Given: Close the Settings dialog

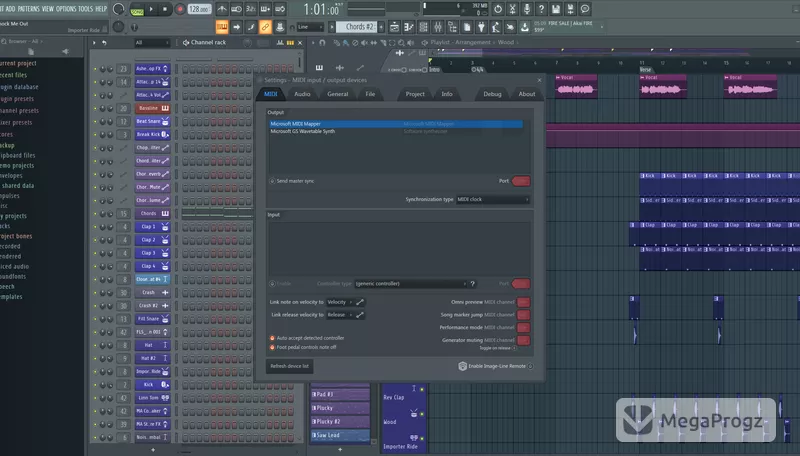Looking at the screenshot, I should 539,80.
